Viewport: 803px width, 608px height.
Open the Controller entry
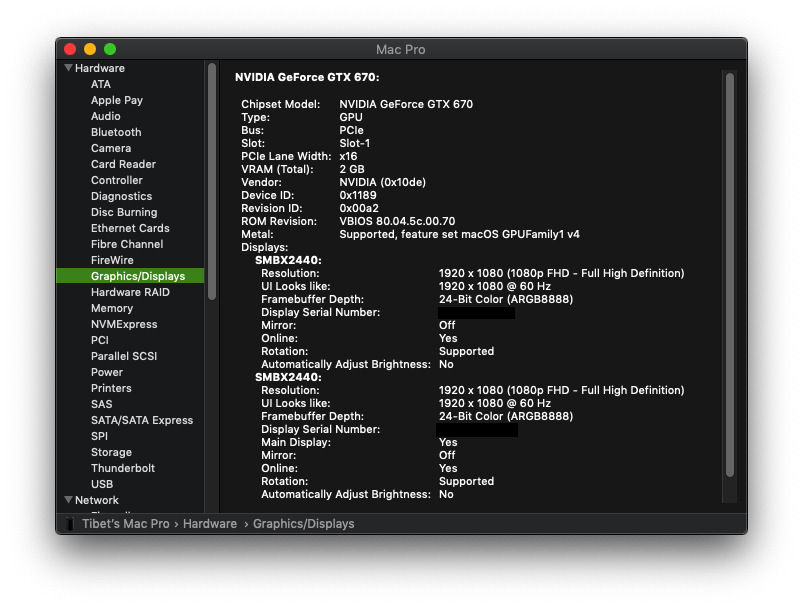tap(117, 180)
